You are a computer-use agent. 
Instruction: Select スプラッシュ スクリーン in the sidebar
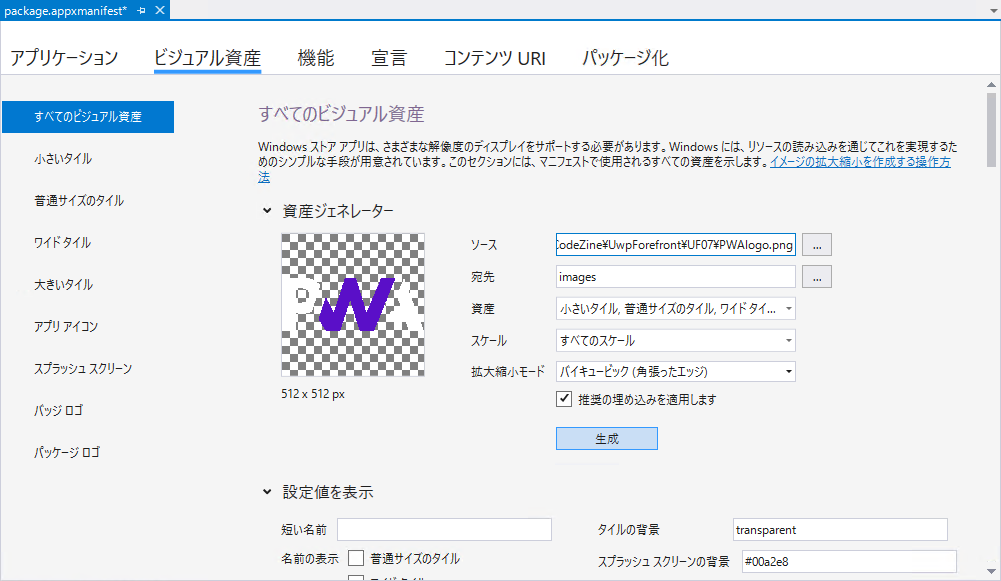coord(82,369)
